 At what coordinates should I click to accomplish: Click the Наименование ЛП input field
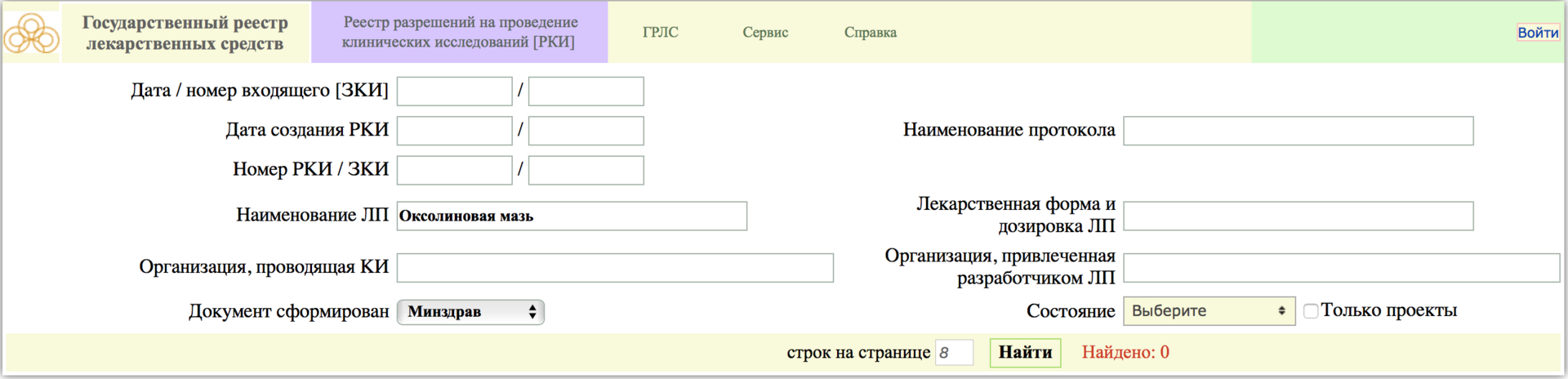[x=572, y=216]
